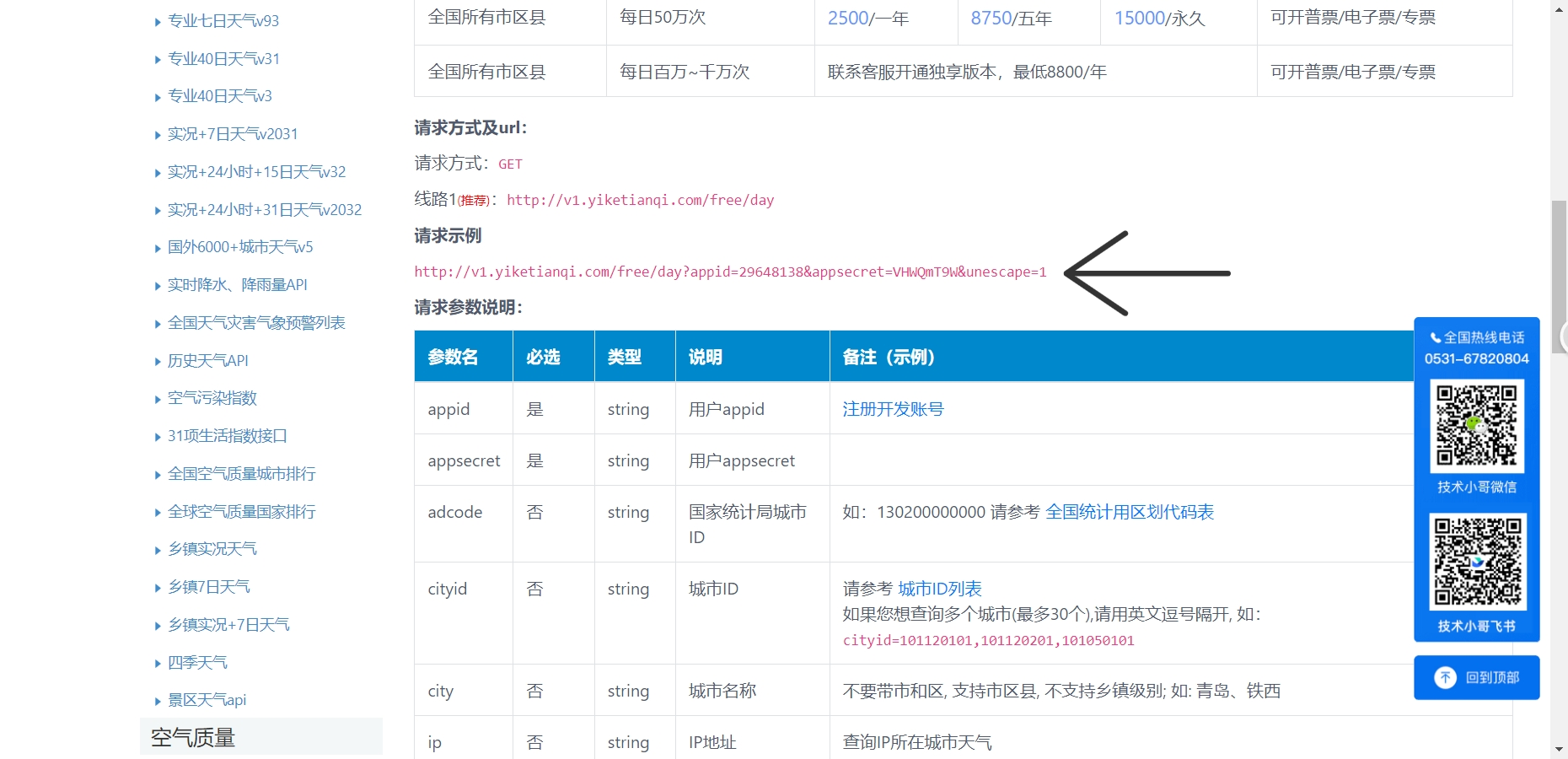Screen dimensions: 1568x759
Task: Click the up-arrow icon in 回到顶部
Action: pyautogui.click(x=1445, y=678)
